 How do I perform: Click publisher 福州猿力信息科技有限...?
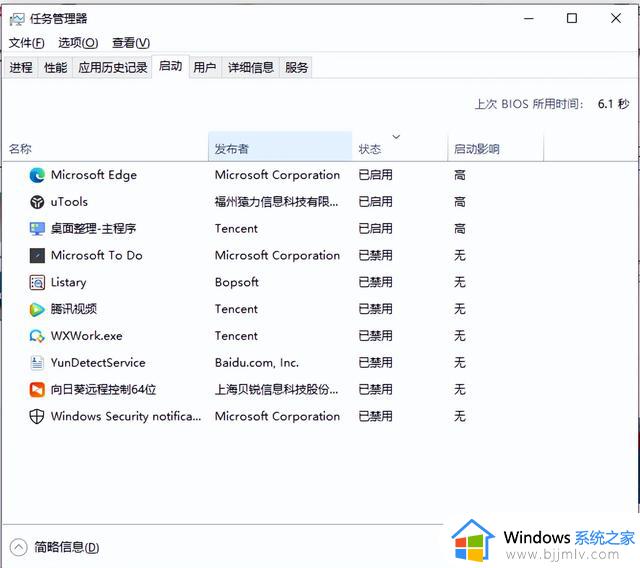coord(276,202)
